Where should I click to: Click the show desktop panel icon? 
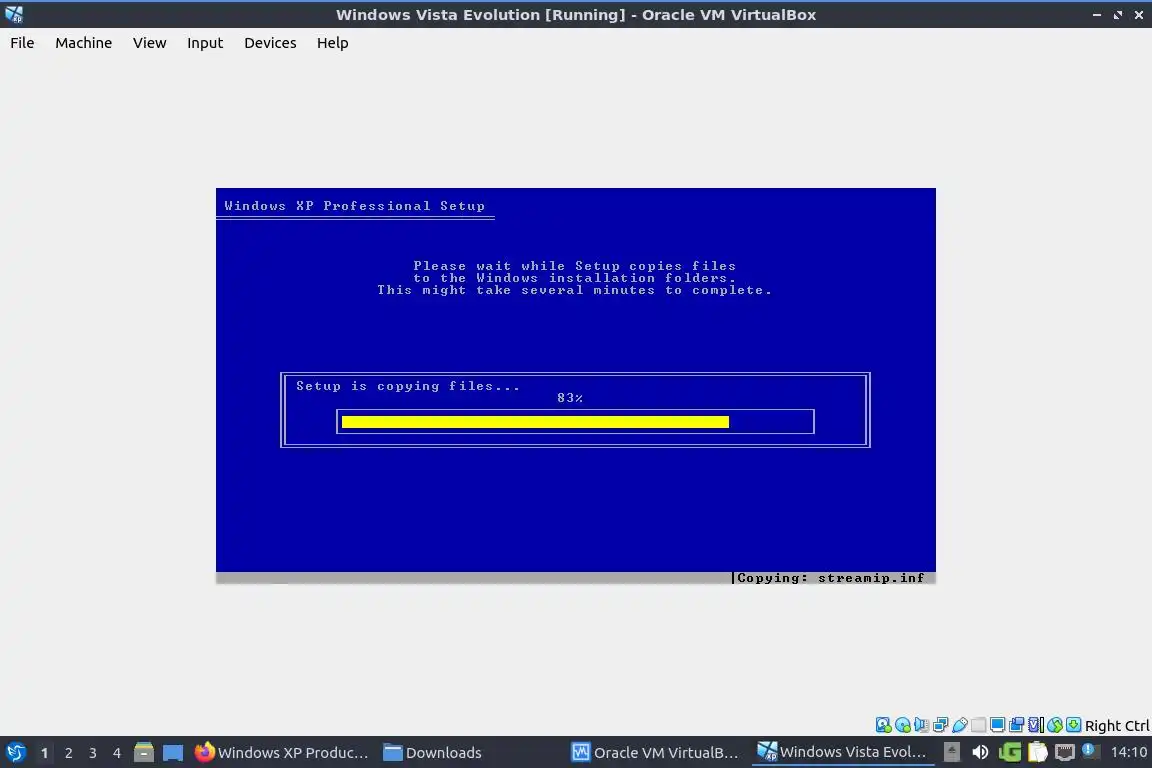[x=173, y=753]
